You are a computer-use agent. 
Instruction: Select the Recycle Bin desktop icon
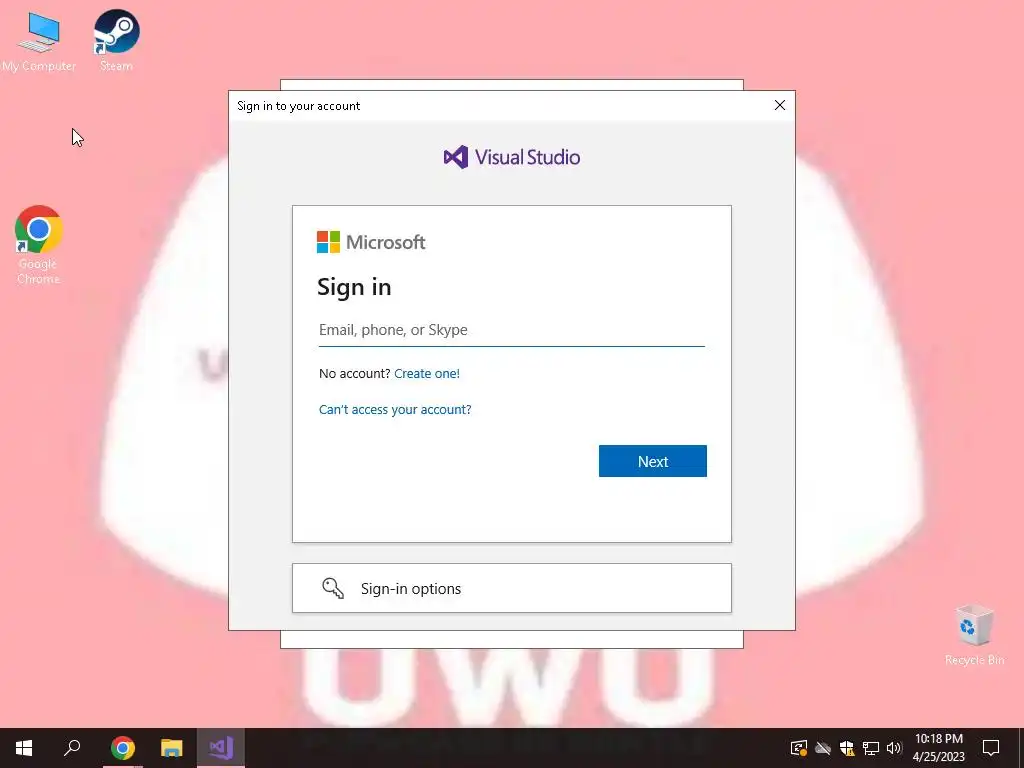[974, 635]
